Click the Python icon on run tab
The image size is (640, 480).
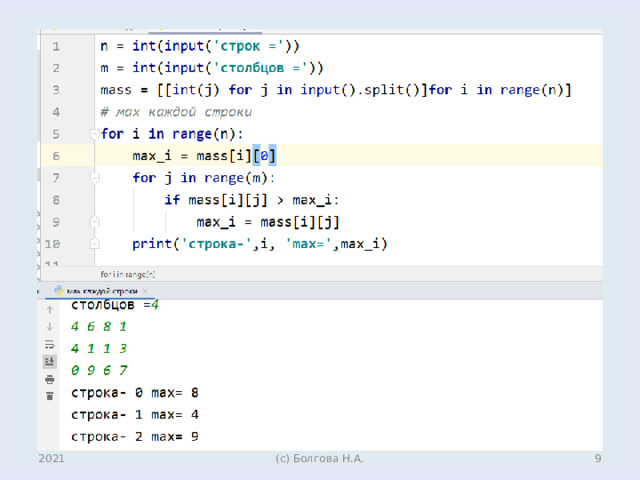coord(59,291)
